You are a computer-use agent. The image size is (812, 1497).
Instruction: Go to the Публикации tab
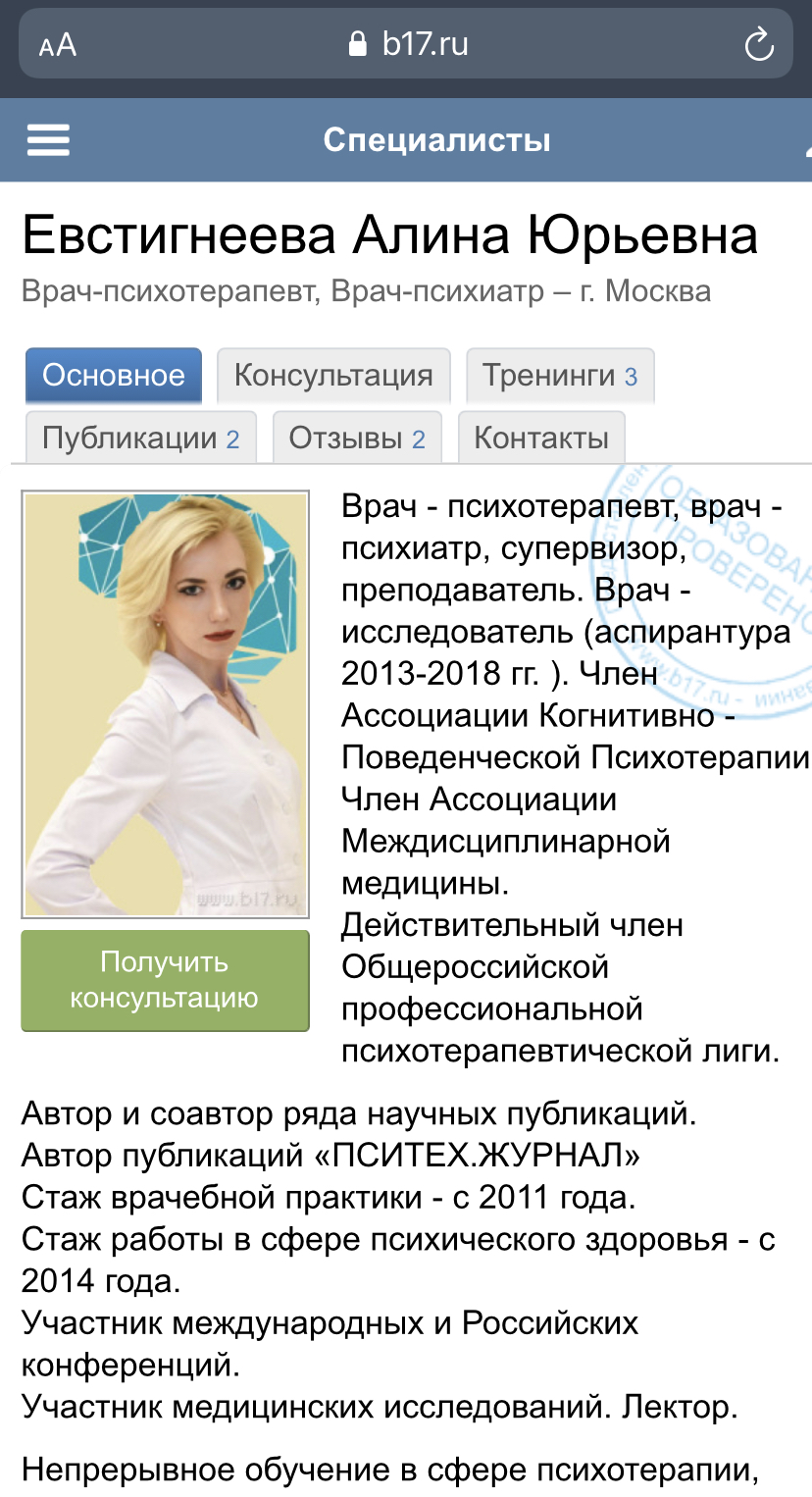pyautogui.click(x=140, y=438)
